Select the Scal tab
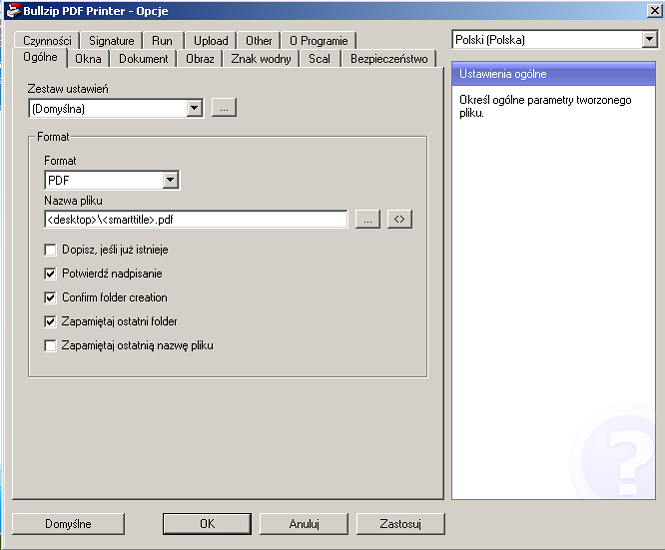665x550 pixels. [x=319, y=59]
